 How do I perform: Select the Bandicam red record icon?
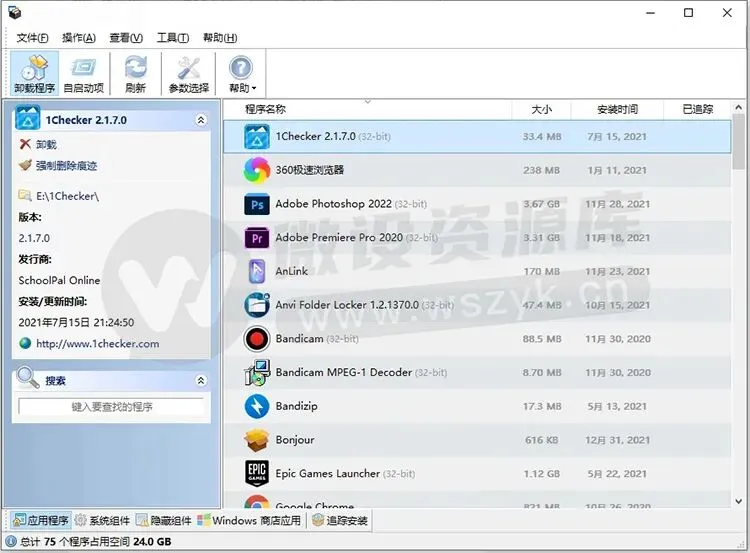(257, 339)
